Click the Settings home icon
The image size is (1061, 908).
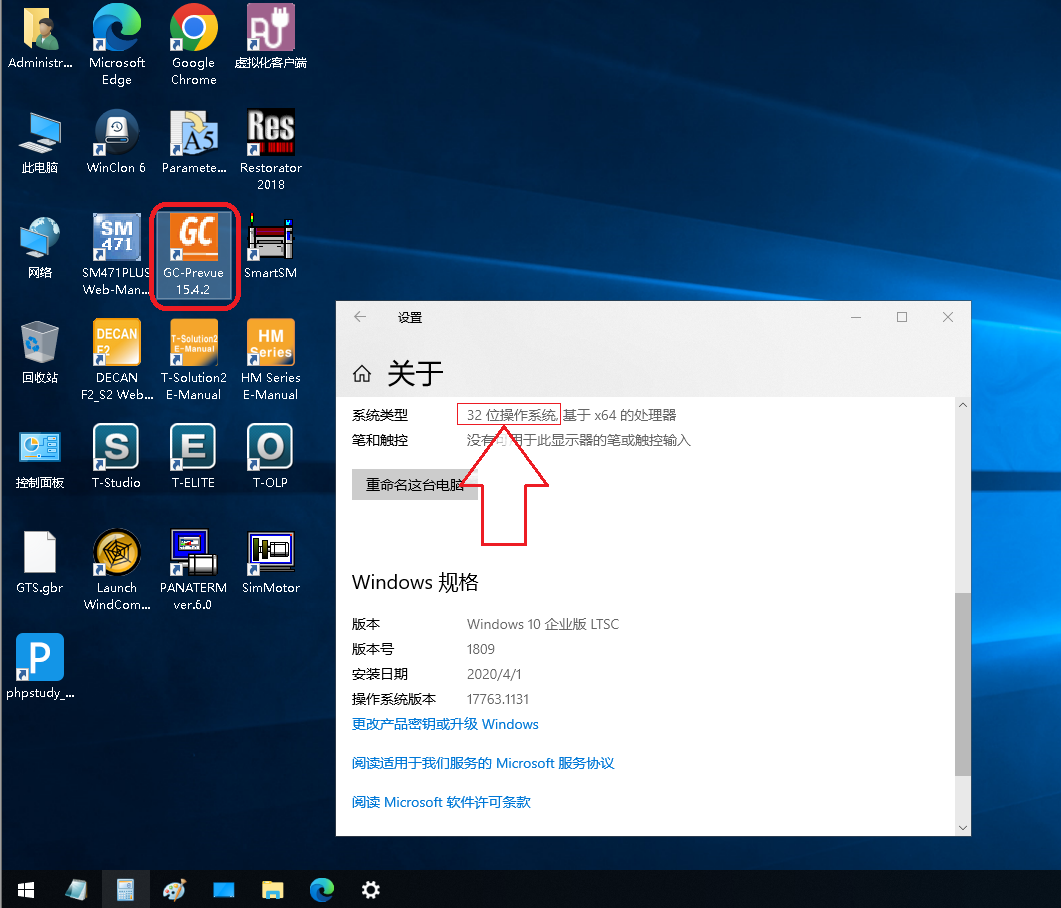click(362, 373)
